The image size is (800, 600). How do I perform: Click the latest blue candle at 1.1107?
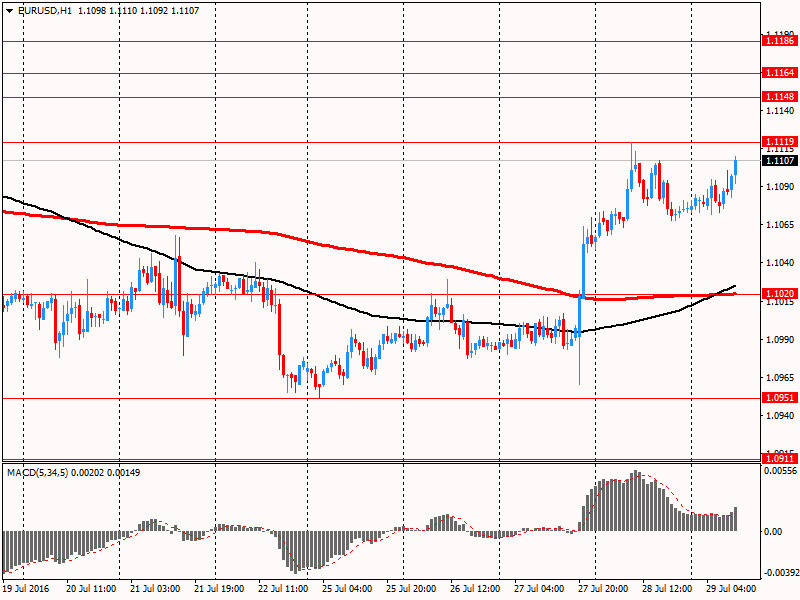[x=736, y=167]
